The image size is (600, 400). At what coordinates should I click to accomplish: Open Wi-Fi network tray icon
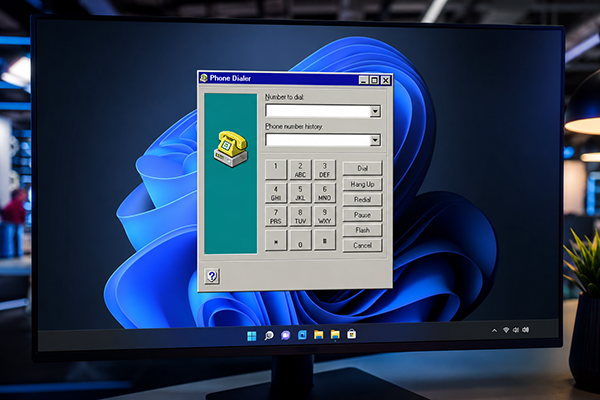(506, 330)
